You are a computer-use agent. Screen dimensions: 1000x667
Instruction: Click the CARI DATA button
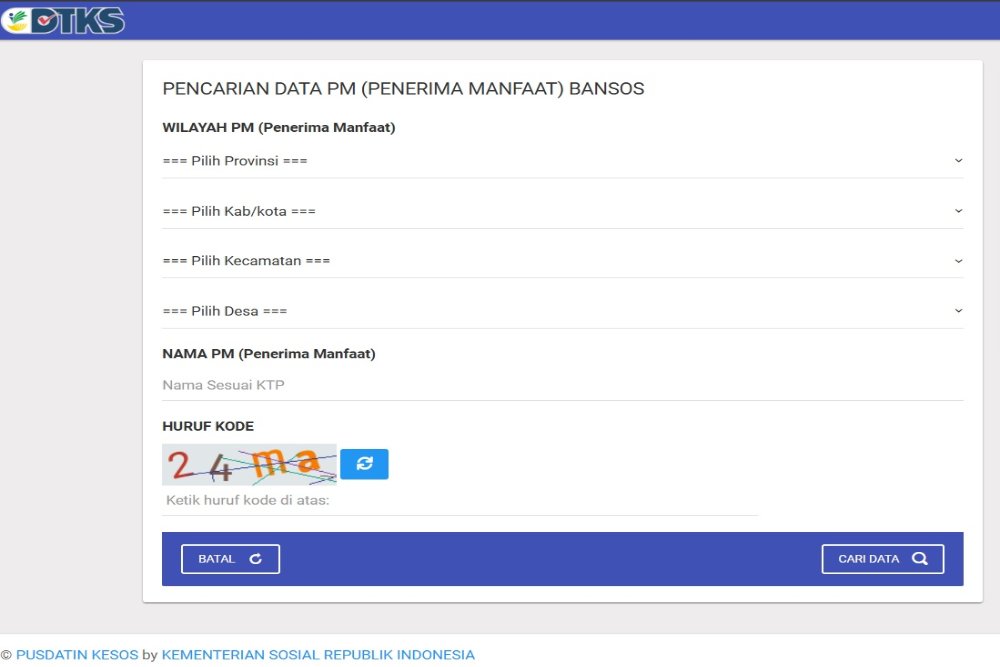(882, 558)
